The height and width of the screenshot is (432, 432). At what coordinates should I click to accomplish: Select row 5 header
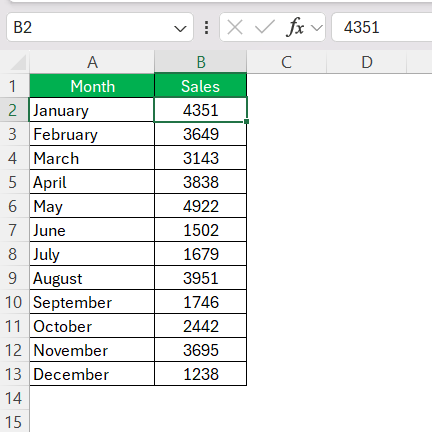pos(14,182)
